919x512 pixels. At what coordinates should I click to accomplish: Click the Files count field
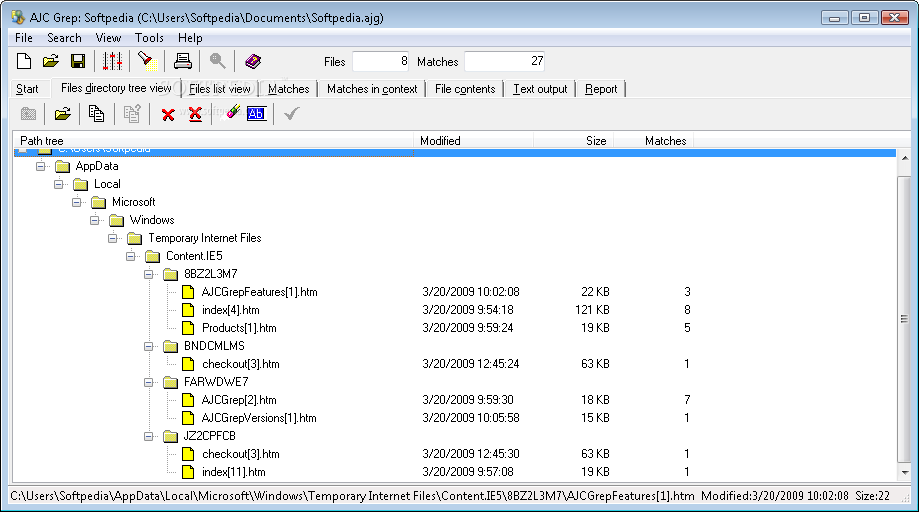click(380, 62)
